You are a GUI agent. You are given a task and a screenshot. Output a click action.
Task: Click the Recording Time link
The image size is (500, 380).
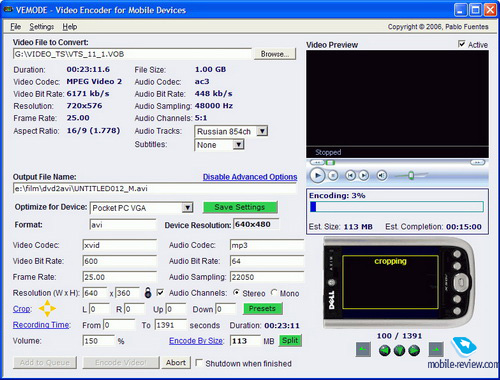(x=41, y=325)
